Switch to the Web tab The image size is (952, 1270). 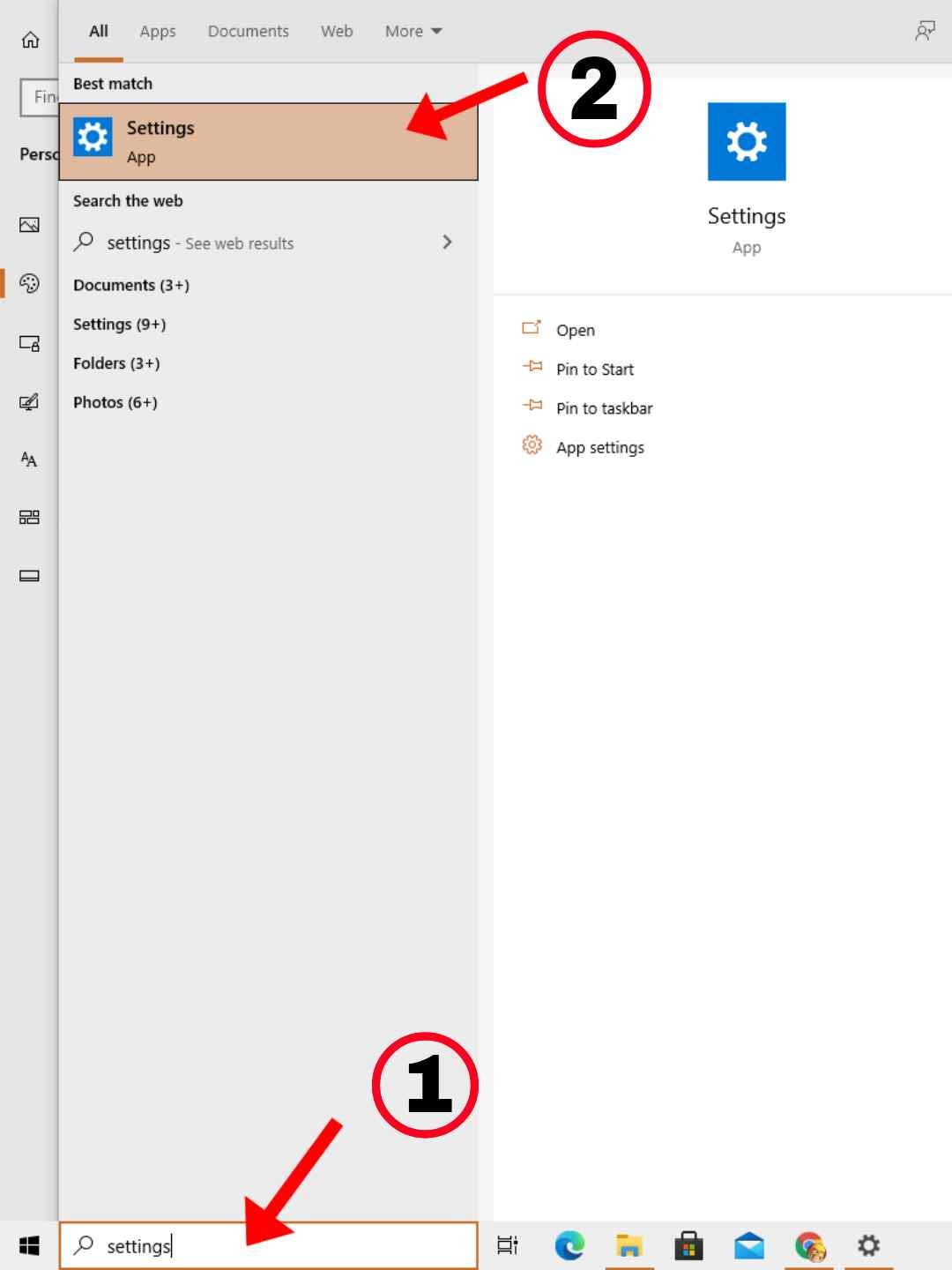pyautogui.click(x=337, y=32)
